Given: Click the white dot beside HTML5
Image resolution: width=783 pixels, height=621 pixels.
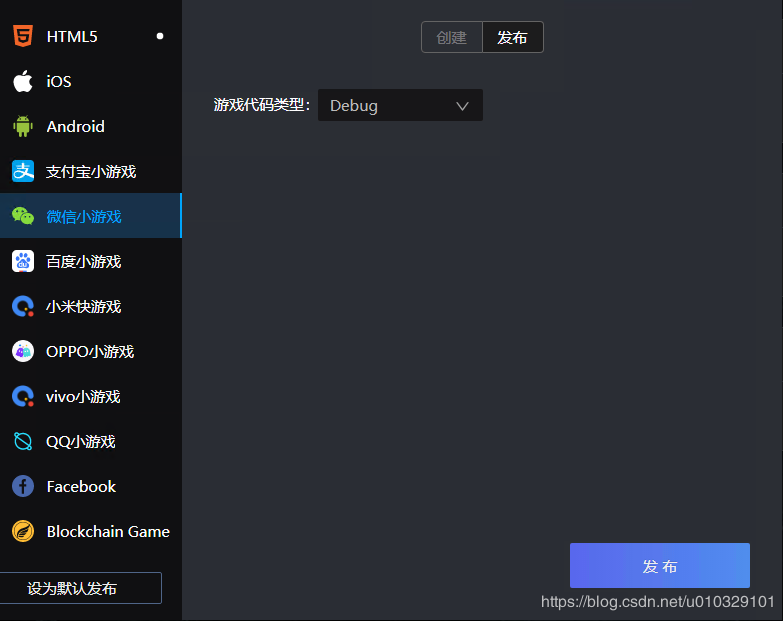Looking at the screenshot, I should 160,37.
